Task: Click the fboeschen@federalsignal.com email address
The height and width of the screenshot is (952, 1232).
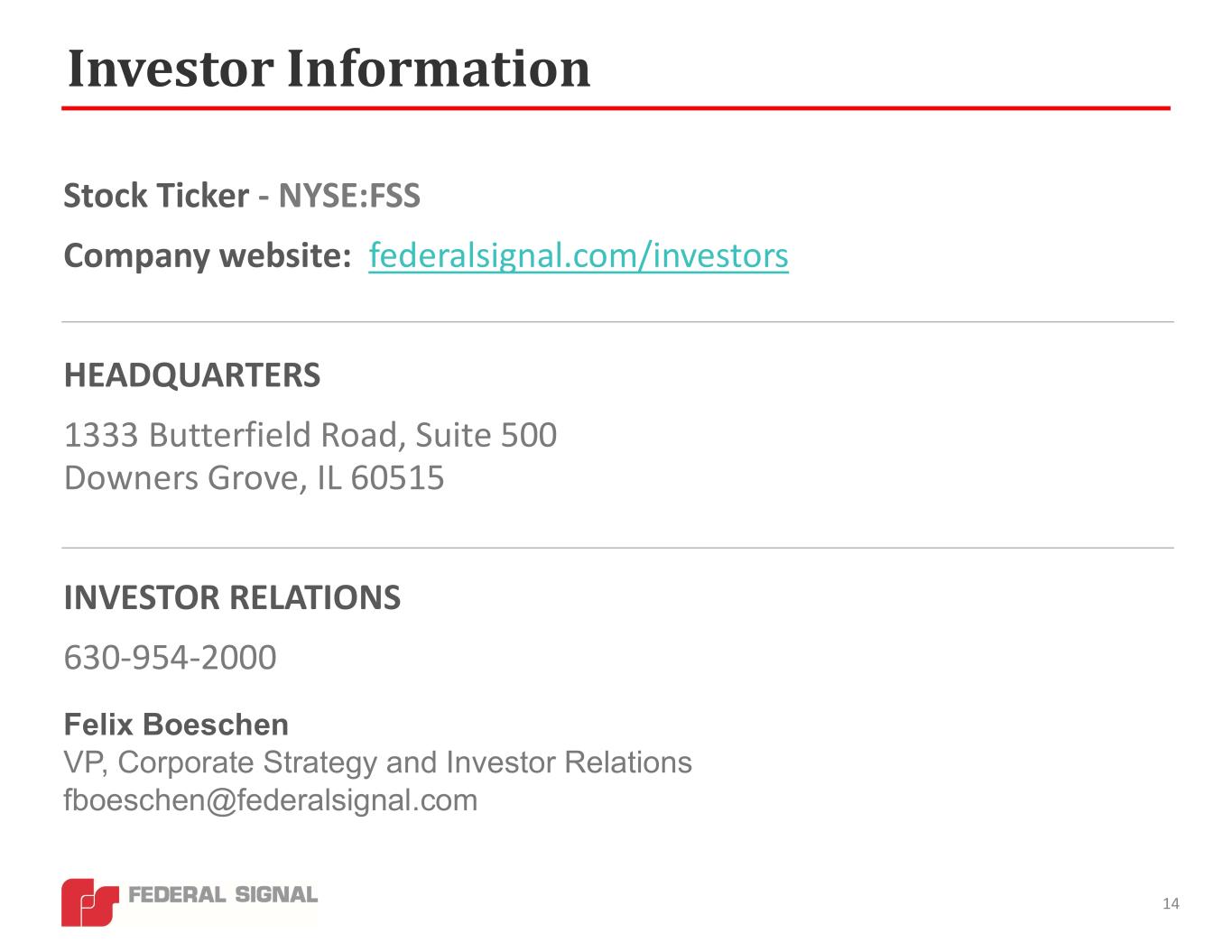Action: click(270, 800)
